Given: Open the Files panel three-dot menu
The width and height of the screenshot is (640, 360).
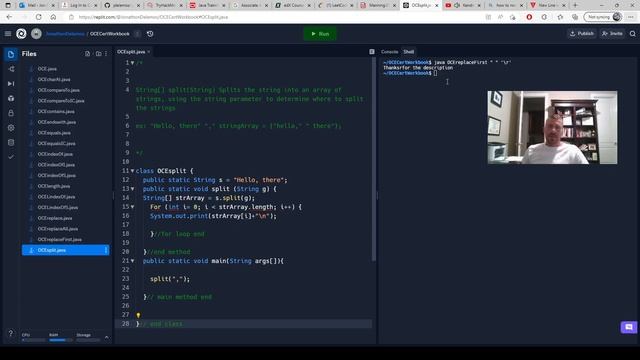Looking at the screenshot, I should click(x=106, y=54).
